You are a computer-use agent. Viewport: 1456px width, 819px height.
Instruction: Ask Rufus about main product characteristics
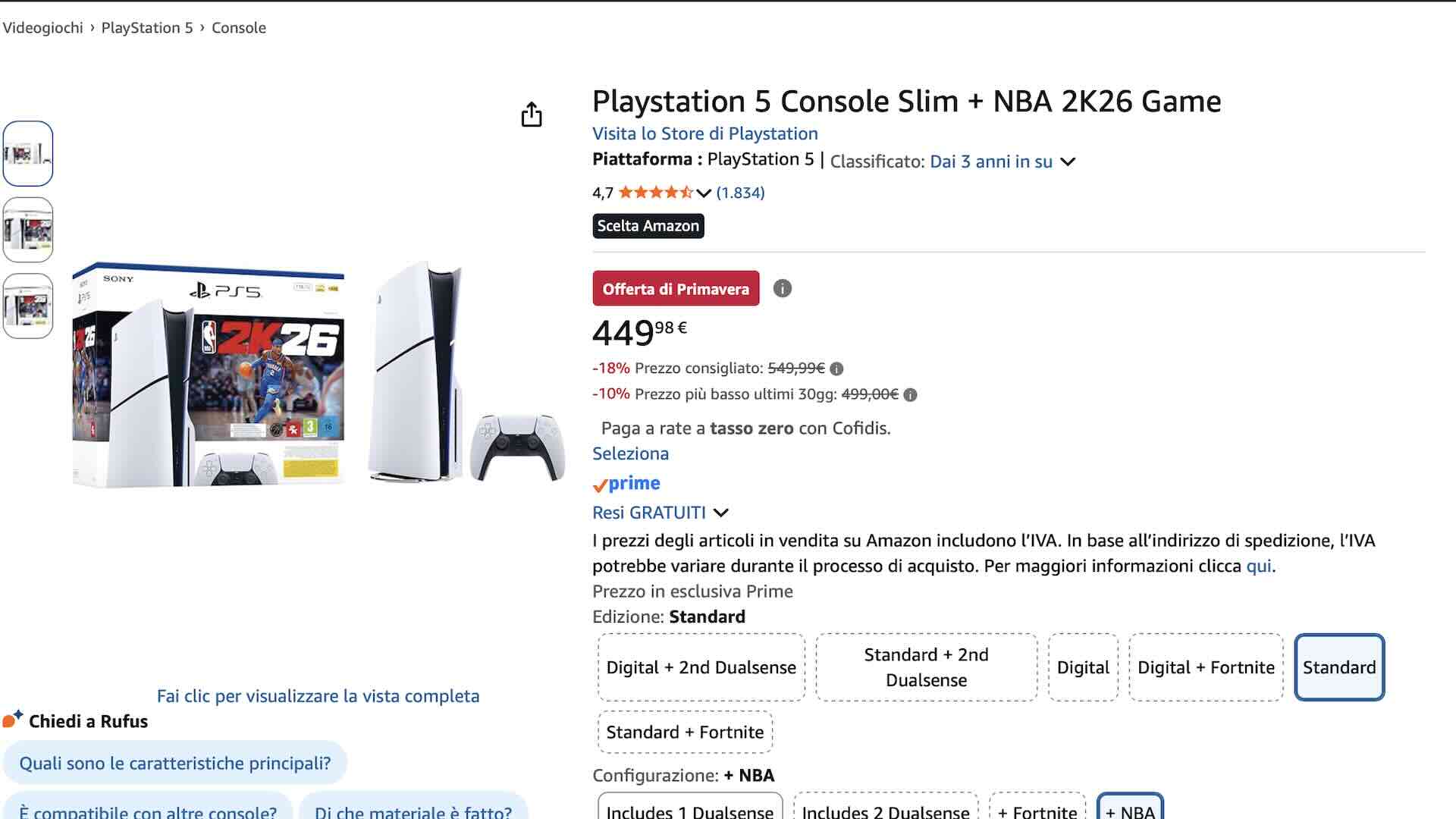(175, 763)
